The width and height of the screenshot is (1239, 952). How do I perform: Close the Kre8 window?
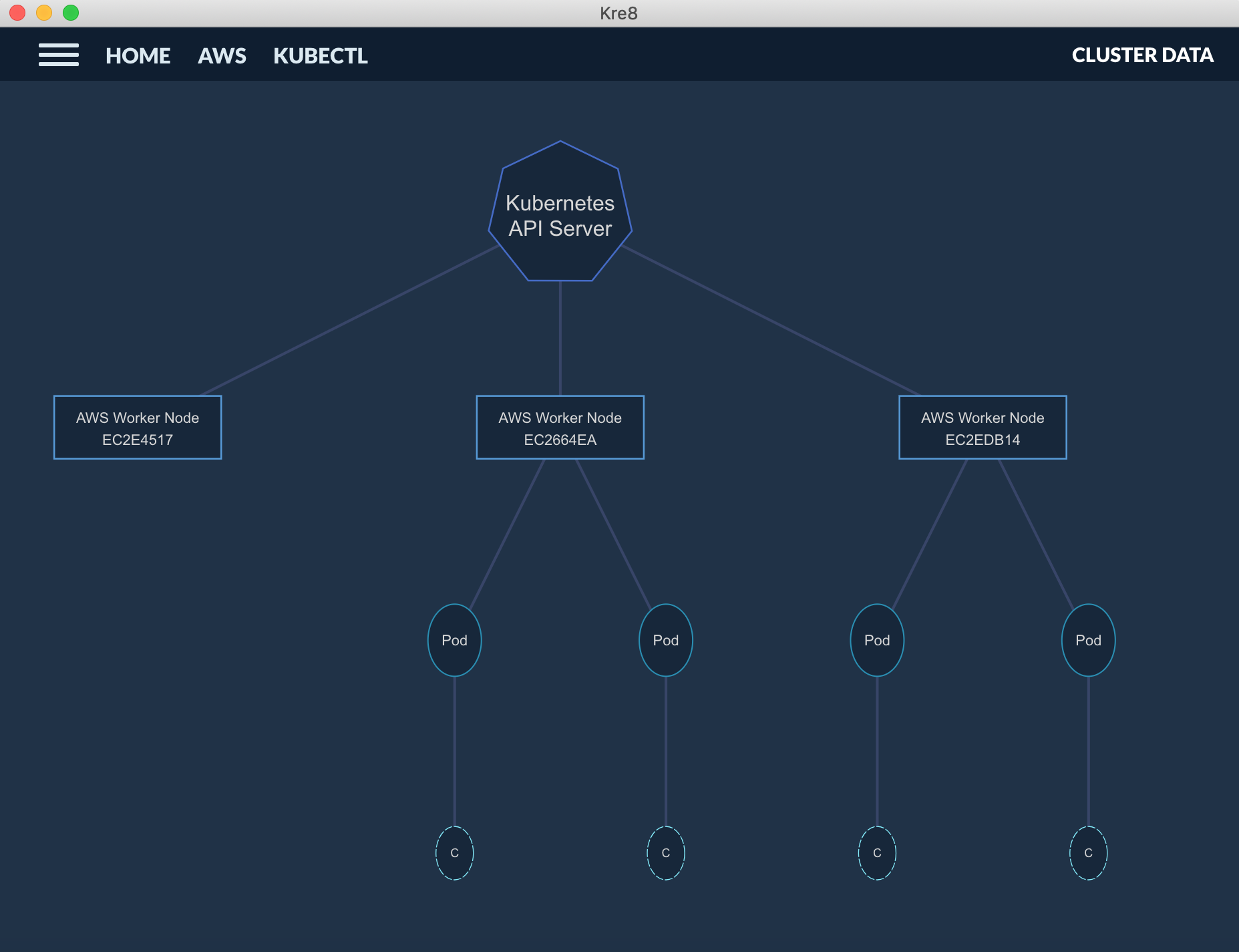pyautogui.click(x=17, y=13)
